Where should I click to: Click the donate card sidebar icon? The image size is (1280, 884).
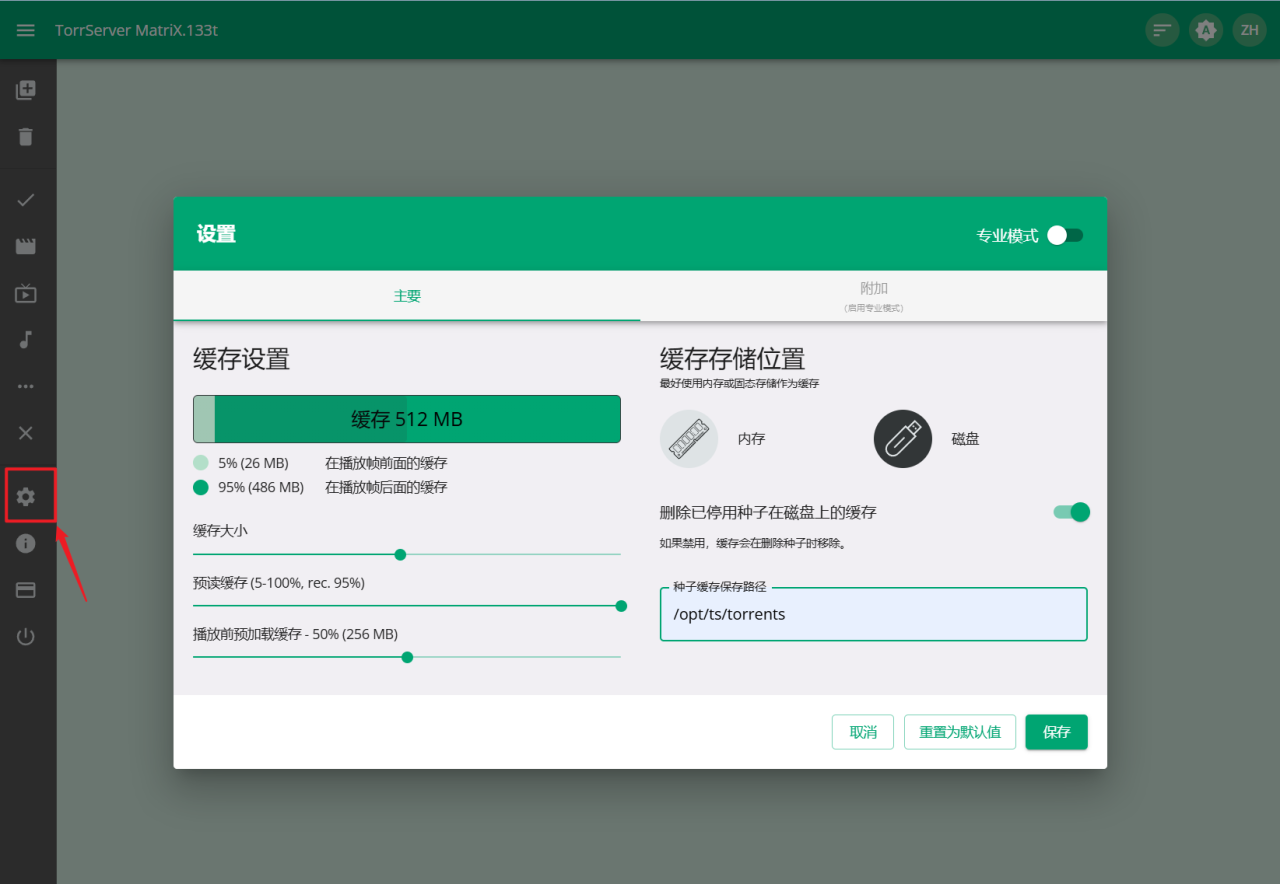pos(26,590)
